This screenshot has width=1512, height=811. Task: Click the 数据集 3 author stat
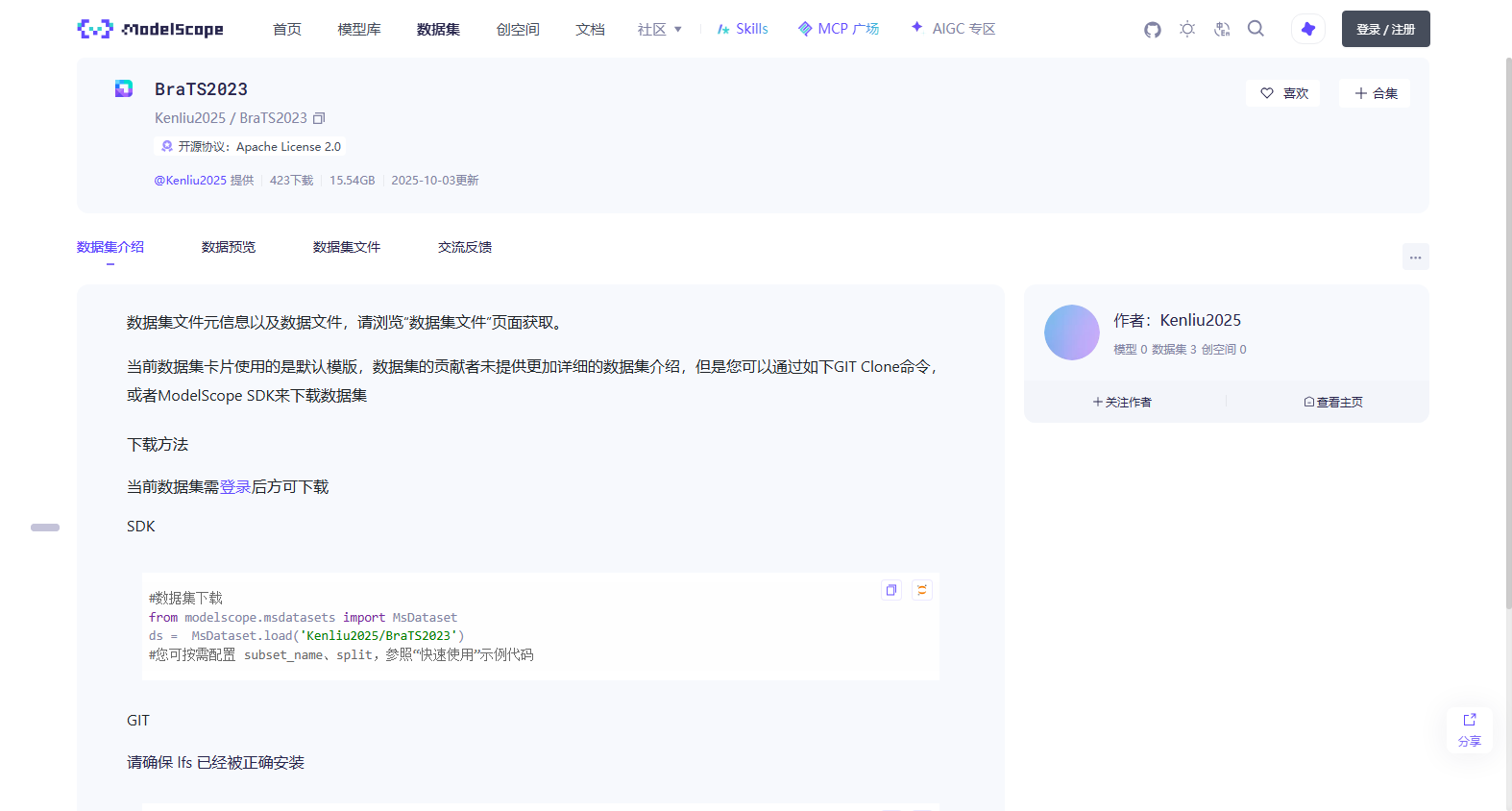tap(1174, 350)
